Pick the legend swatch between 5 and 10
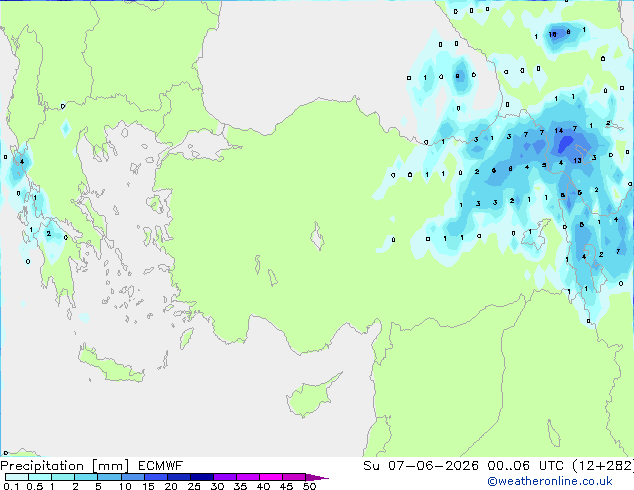 [x=109, y=477]
